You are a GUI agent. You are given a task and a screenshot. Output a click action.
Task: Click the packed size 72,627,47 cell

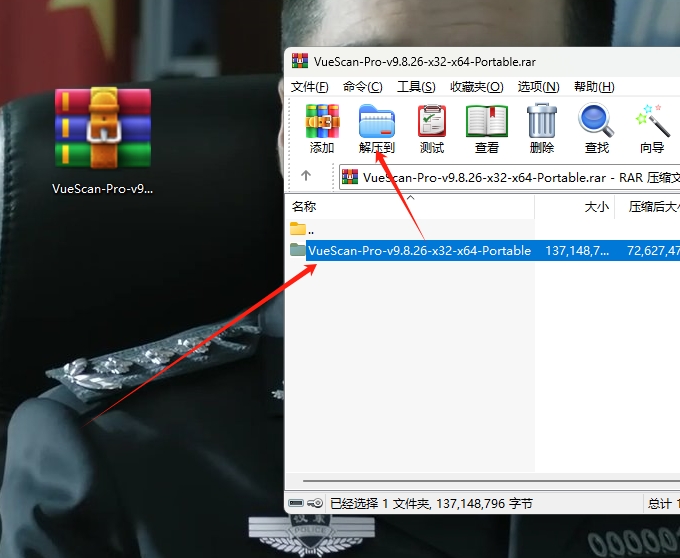[653, 251]
